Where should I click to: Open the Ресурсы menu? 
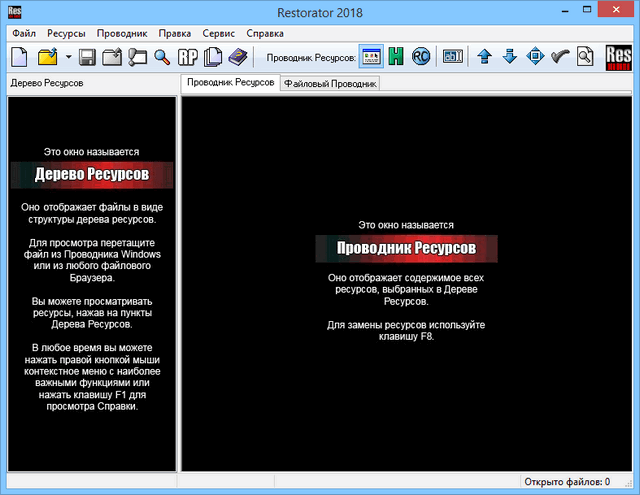click(x=66, y=33)
